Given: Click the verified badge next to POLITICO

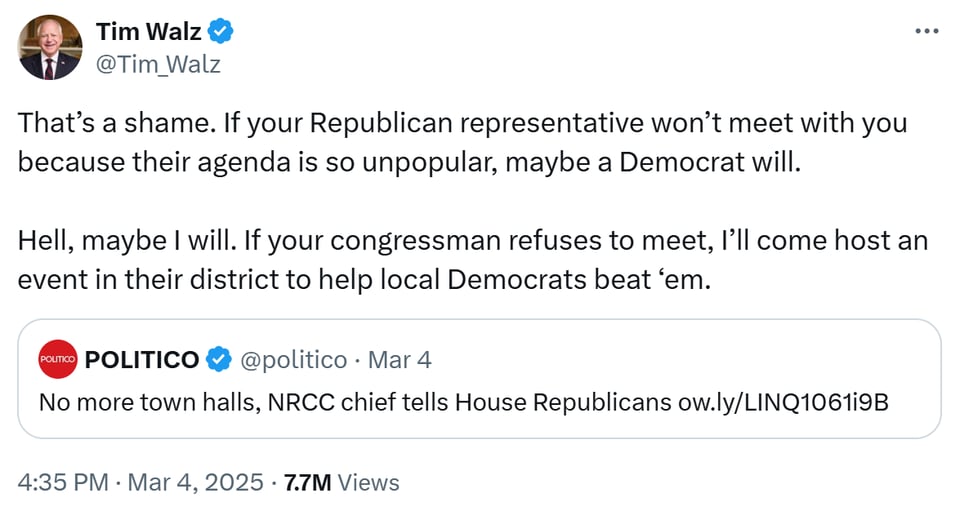Looking at the screenshot, I should [219, 360].
